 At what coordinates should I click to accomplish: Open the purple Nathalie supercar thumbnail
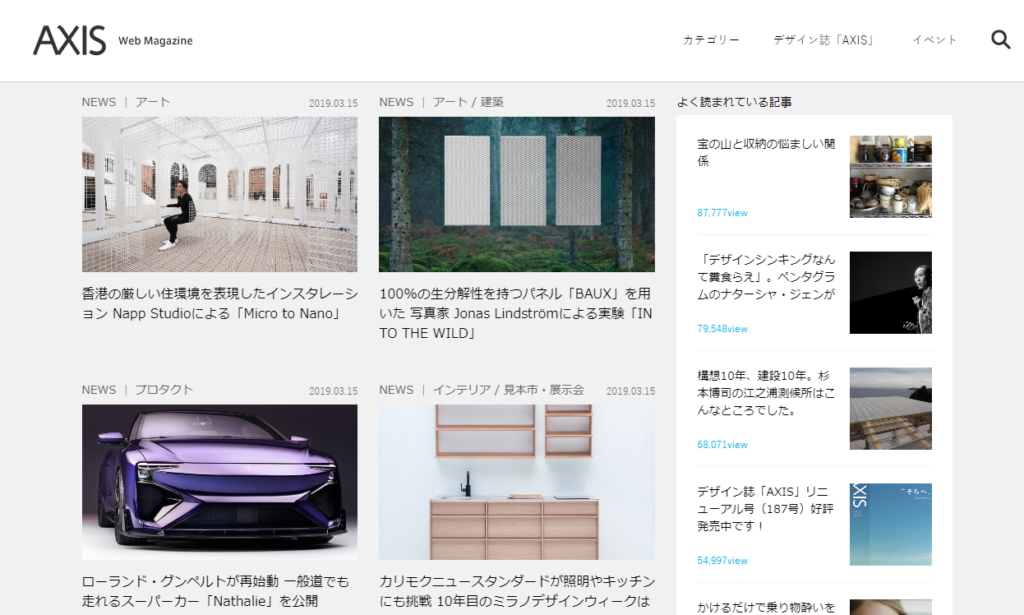click(219, 482)
